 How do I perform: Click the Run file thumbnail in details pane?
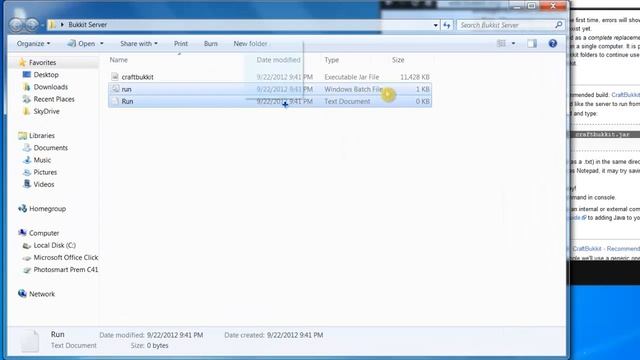pos(30,340)
